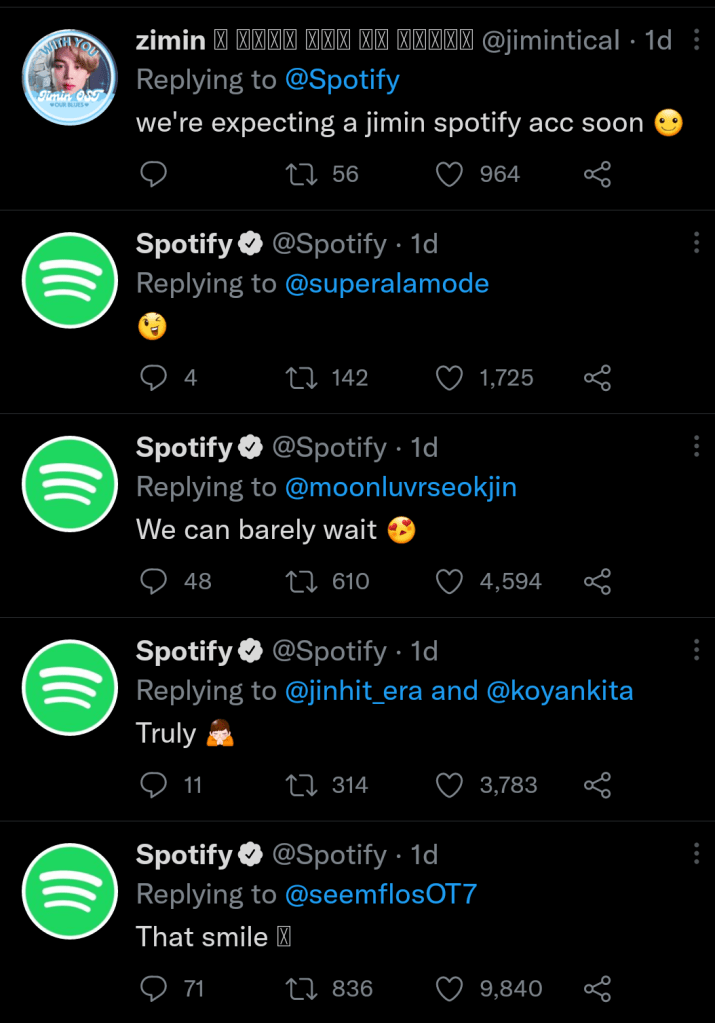Open more options for zimin's tweet
This screenshot has height=1023, width=715.
(x=696, y=41)
